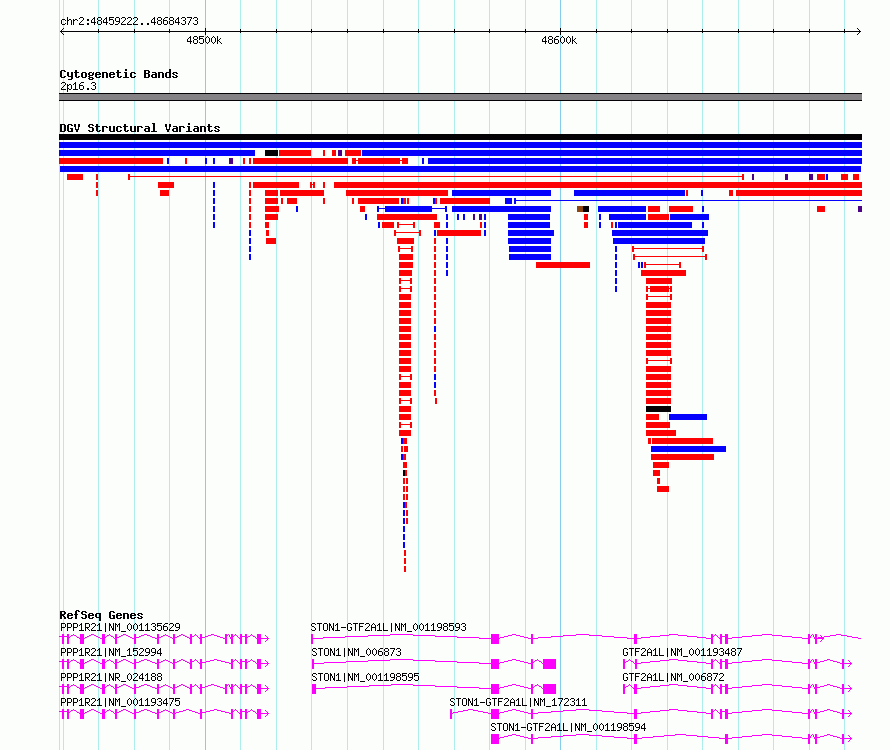The height and width of the screenshot is (750, 890).
Task: Open STON1-GTF2A1L|NM_001198593 gene label
Action: point(388,627)
